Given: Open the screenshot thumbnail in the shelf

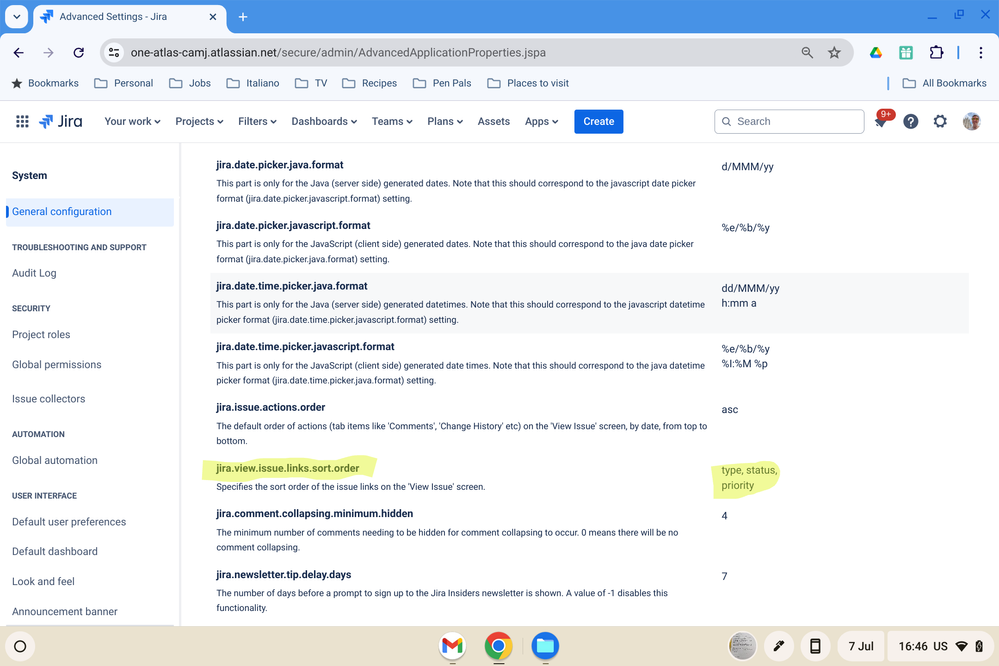Looking at the screenshot, I should click(x=742, y=646).
